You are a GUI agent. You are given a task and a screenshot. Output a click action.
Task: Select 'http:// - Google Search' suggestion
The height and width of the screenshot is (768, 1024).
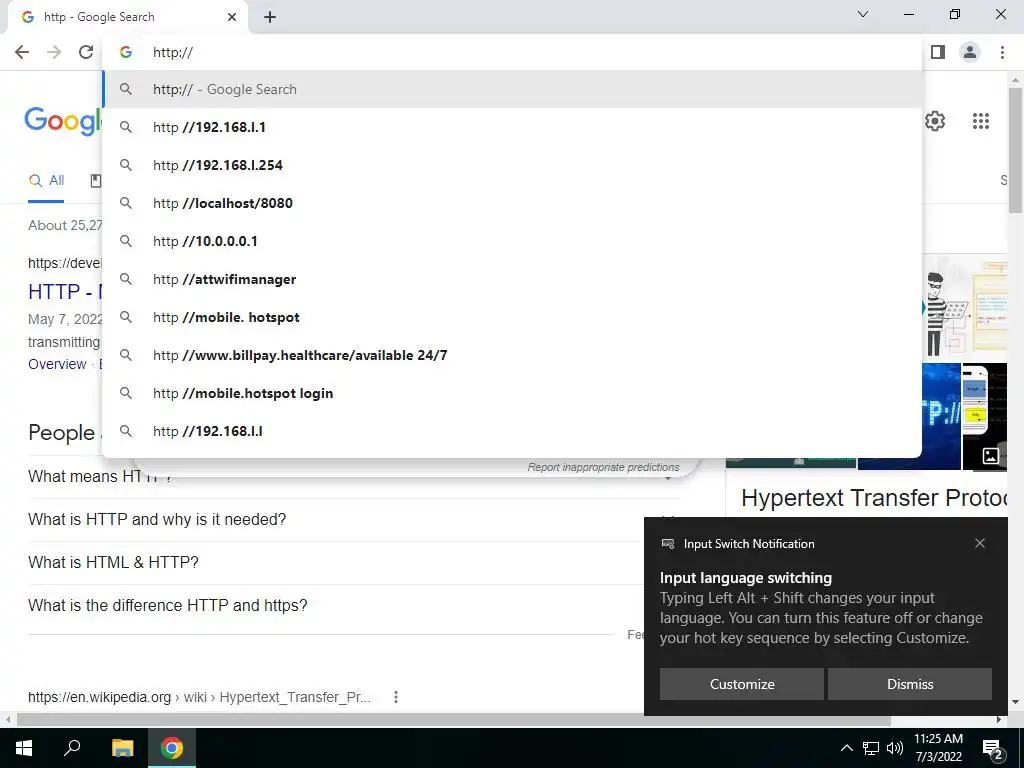(513, 89)
